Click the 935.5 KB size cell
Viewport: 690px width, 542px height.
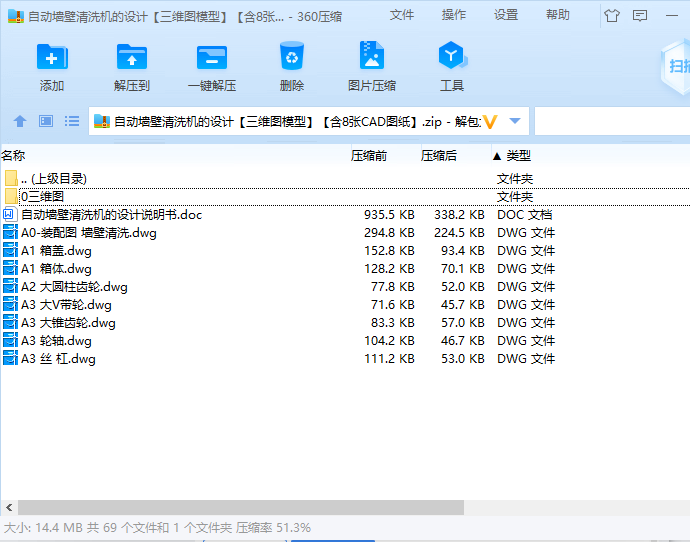point(389,215)
